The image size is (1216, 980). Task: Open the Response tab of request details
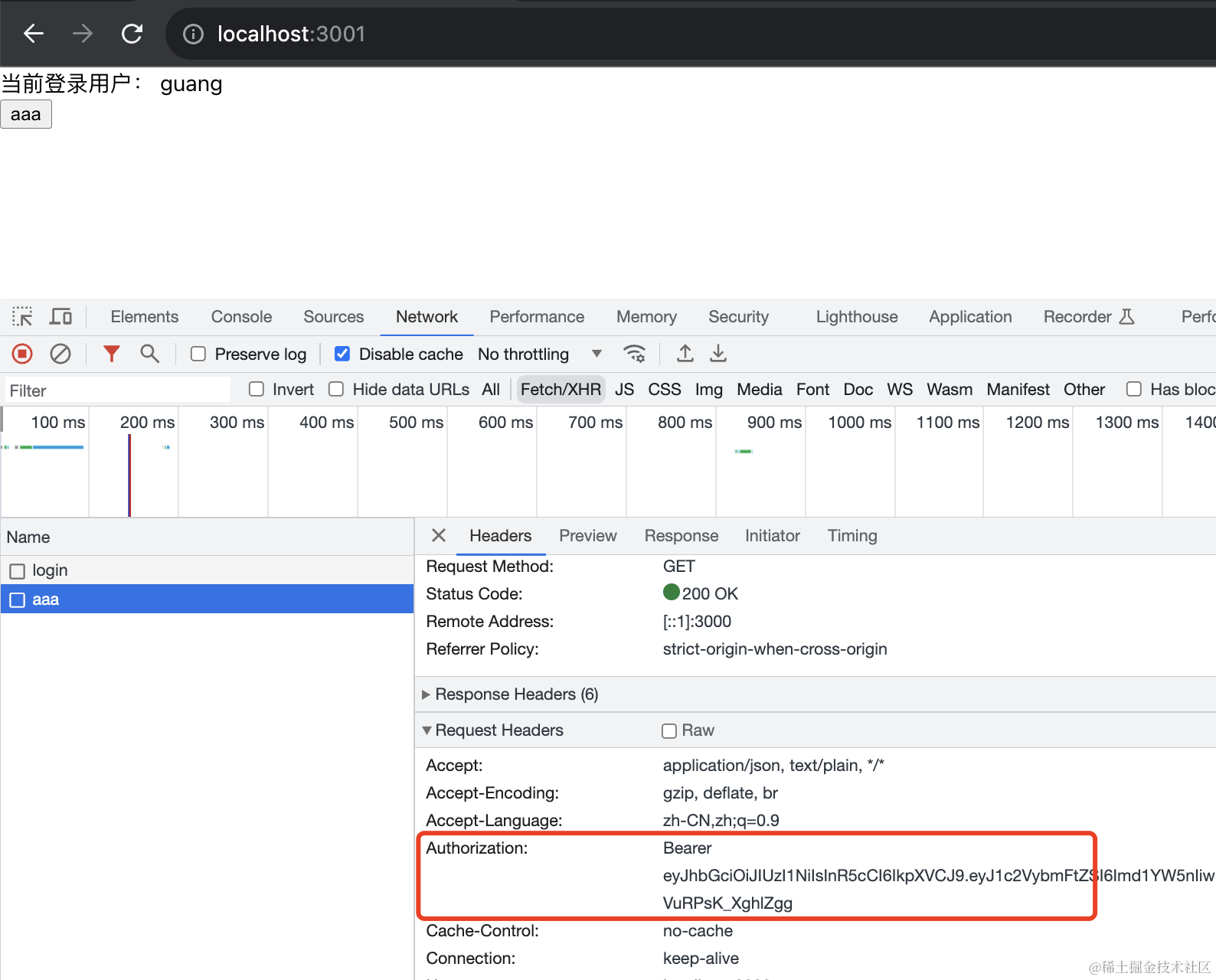[681, 536]
